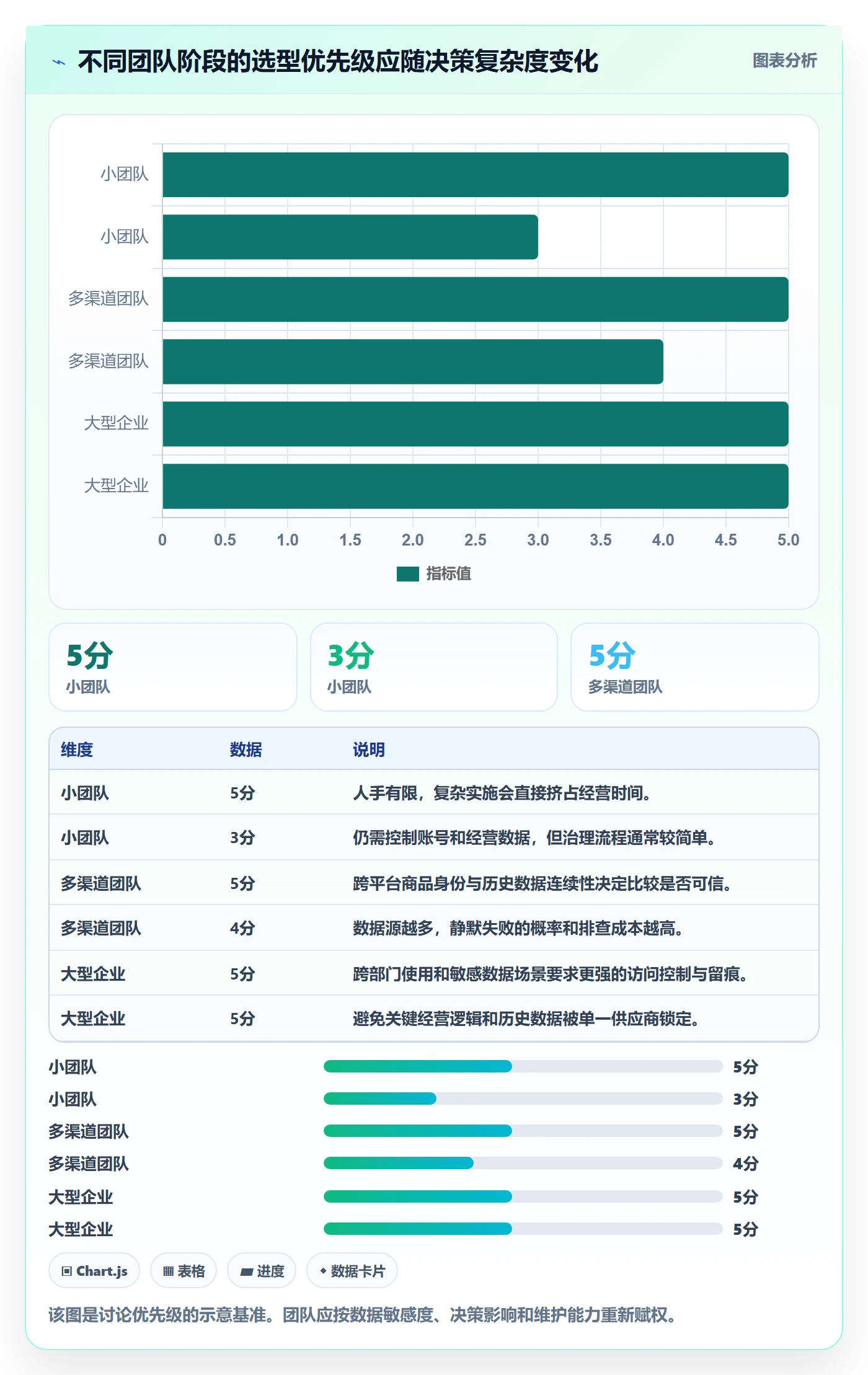Select the cell 数据源越多，静默失败的概率和排查成本越高。
The image size is (868, 1375).
coord(518,928)
